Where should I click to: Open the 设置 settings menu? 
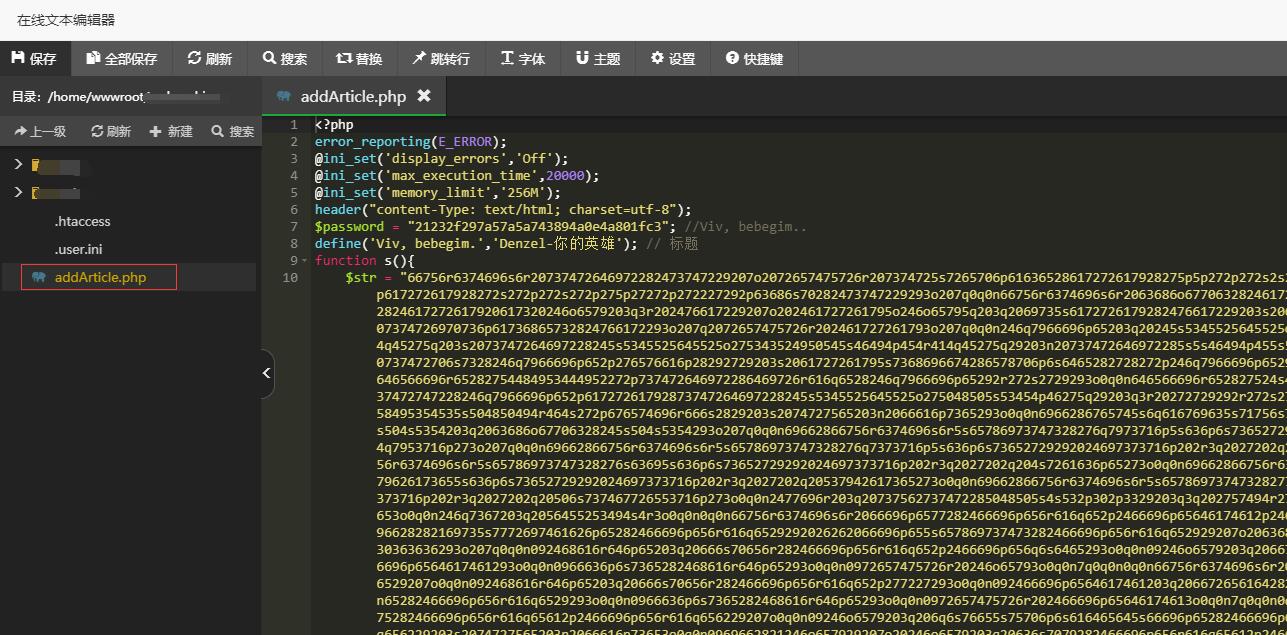[x=673, y=59]
